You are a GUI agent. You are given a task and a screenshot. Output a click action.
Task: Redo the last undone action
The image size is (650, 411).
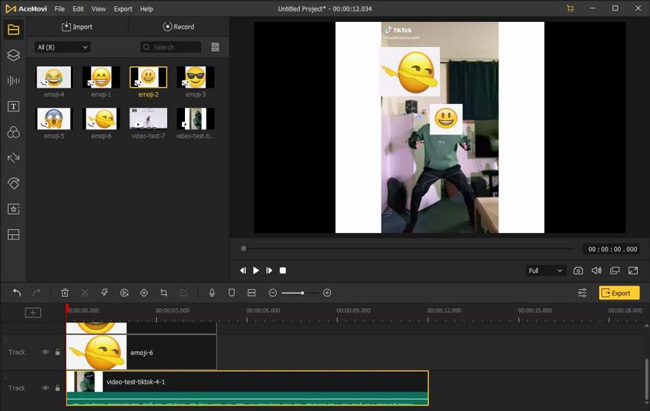[36, 293]
